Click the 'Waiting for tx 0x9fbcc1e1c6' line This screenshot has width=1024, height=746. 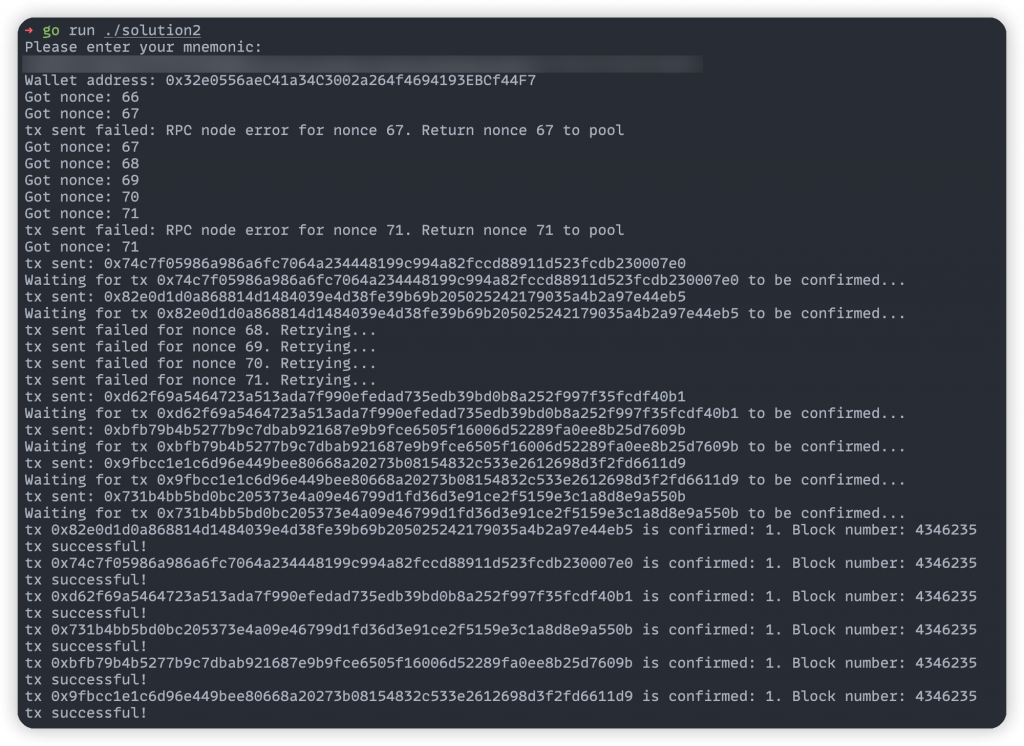tap(465, 480)
